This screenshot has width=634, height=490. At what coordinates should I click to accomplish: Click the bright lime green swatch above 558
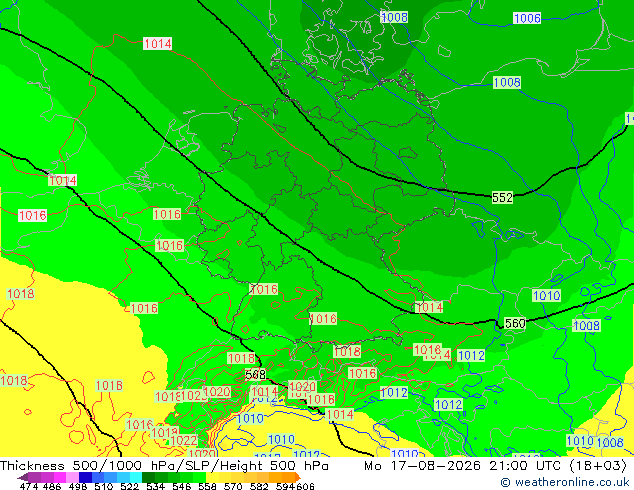tap(199, 477)
